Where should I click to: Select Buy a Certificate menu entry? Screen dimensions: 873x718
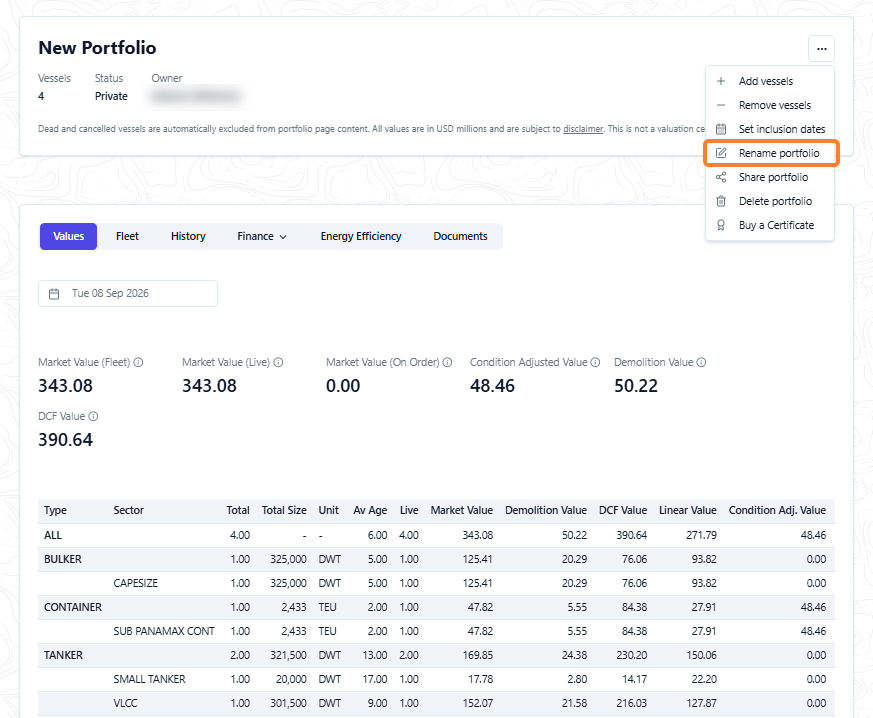pos(770,225)
